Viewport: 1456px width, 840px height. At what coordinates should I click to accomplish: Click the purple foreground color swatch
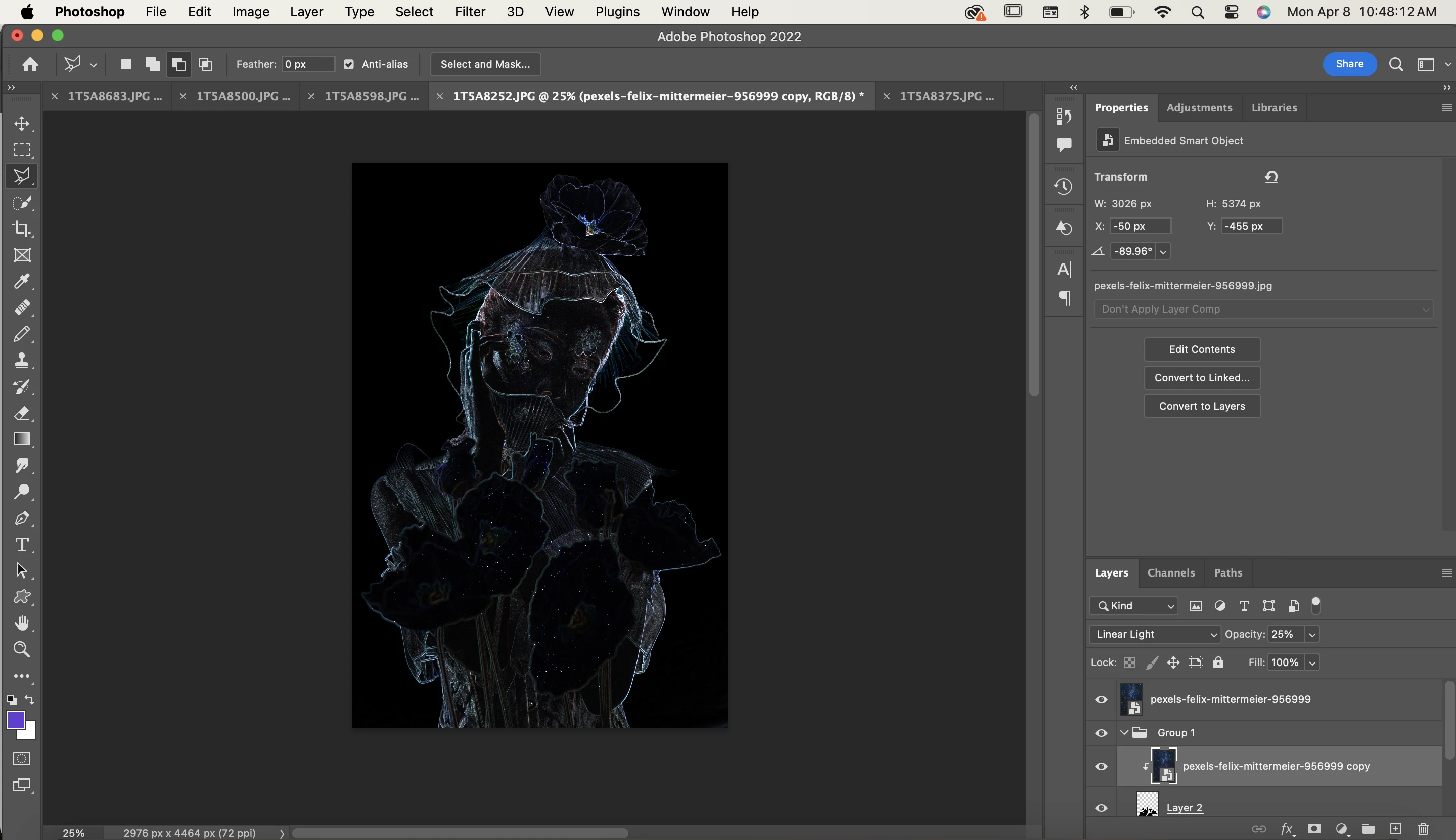15,720
